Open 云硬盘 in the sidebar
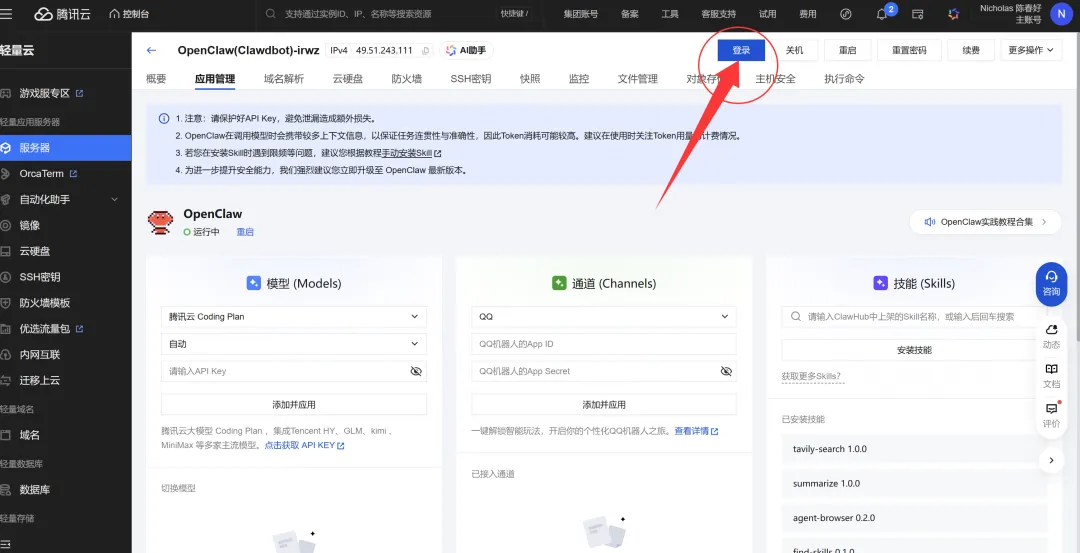 point(34,251)
